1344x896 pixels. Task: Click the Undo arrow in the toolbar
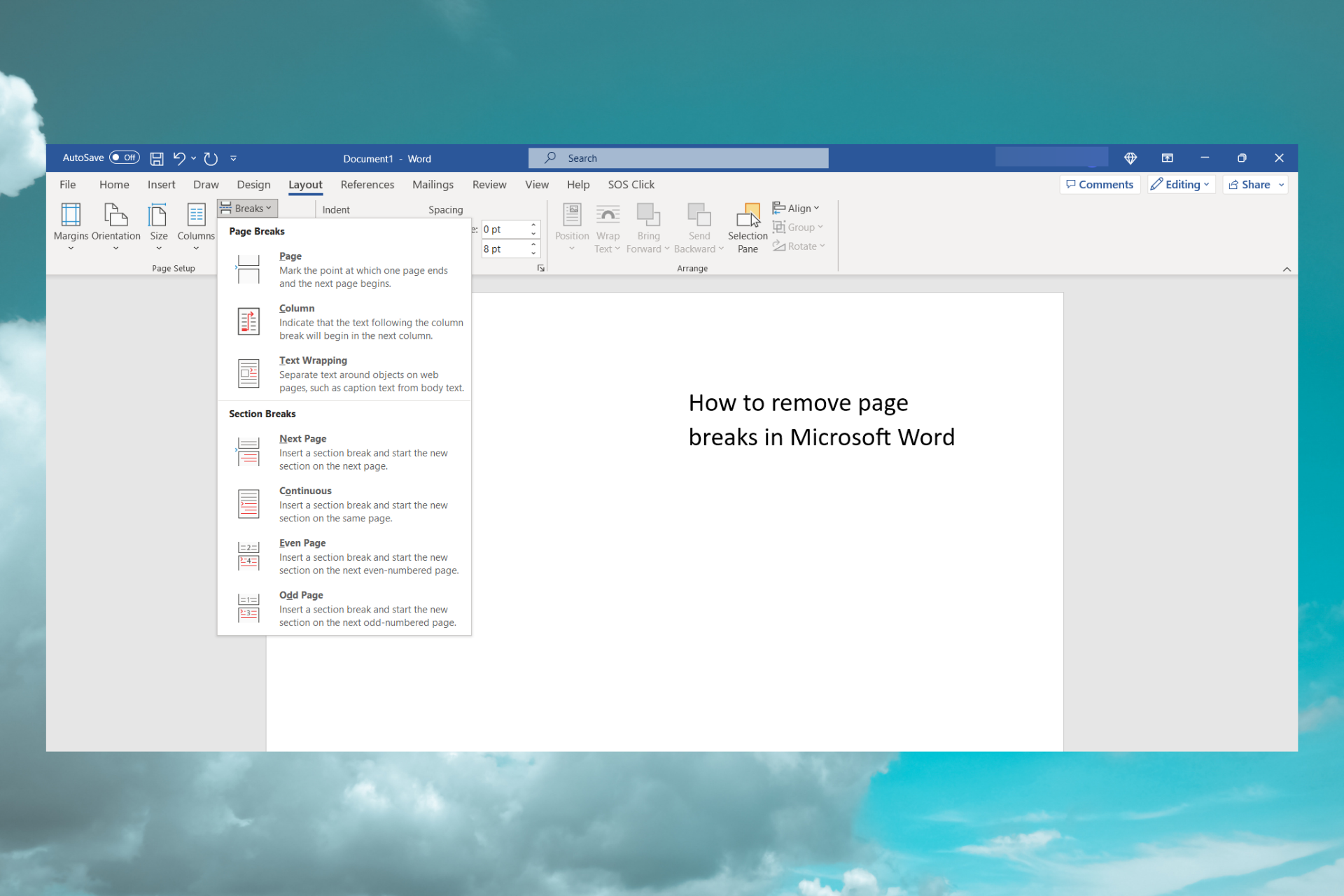click(x=178, y=158)
